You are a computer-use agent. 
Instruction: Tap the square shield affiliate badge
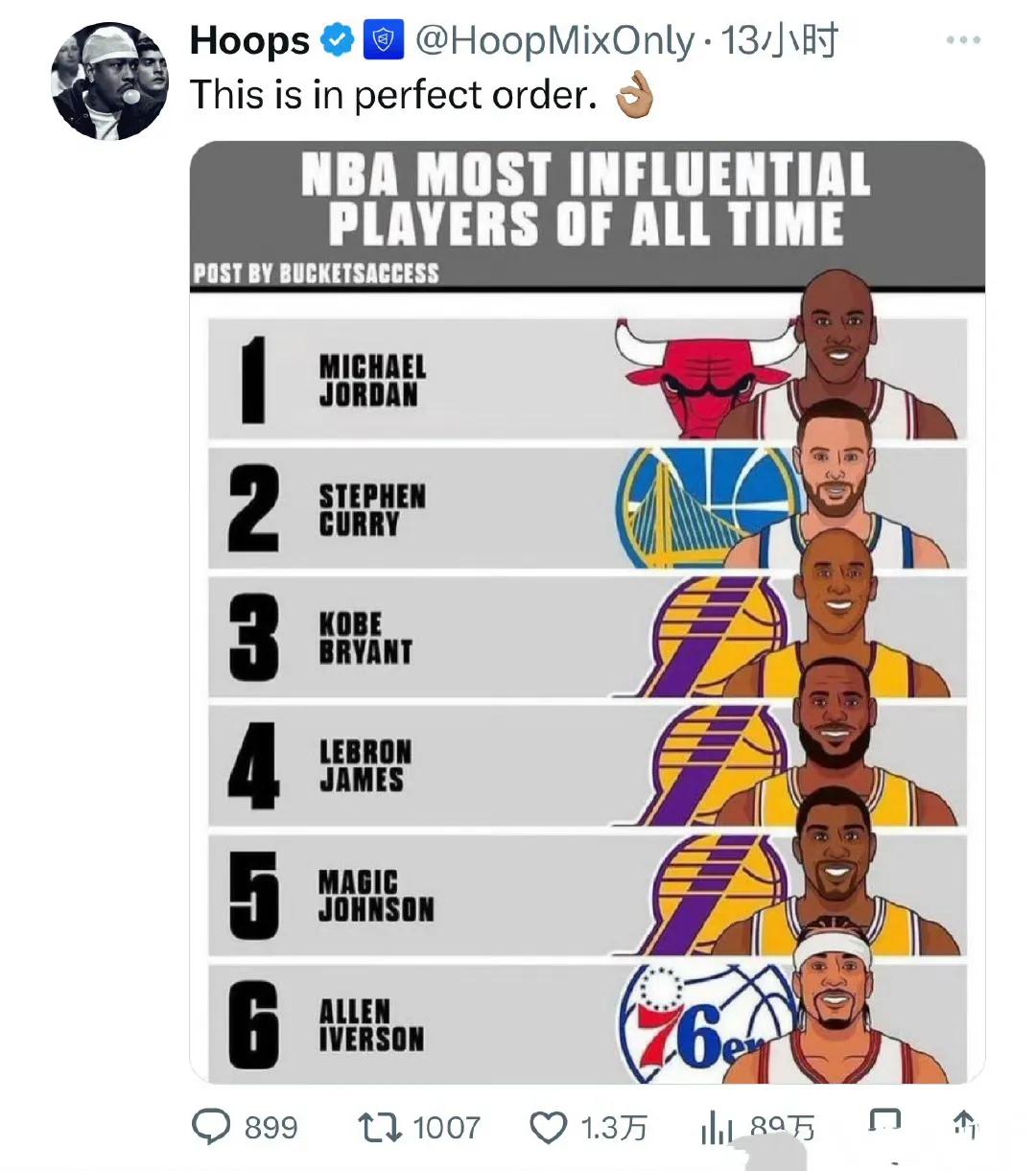382,41
